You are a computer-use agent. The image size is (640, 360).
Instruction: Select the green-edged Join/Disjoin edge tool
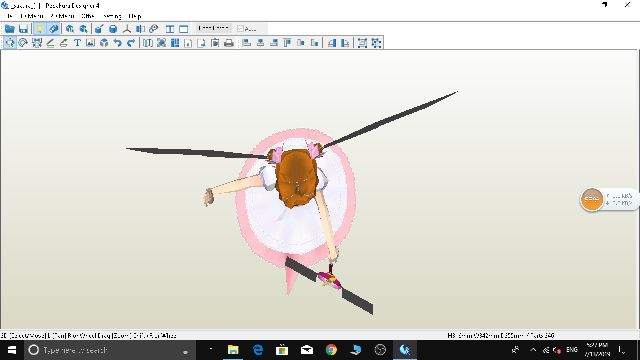pyautogui.click(x=50, y=42)
